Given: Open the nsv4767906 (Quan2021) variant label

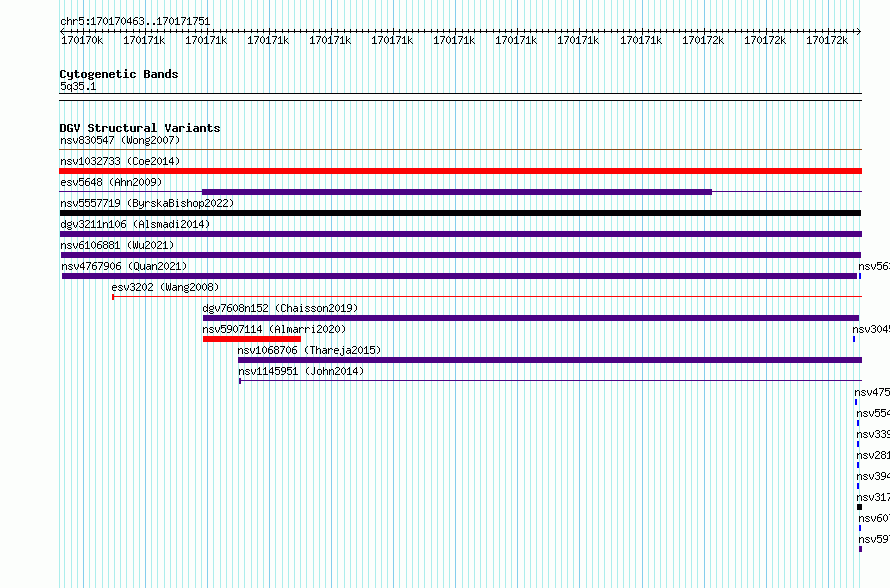Looking at the screenshot, I should tap(124, 266).
